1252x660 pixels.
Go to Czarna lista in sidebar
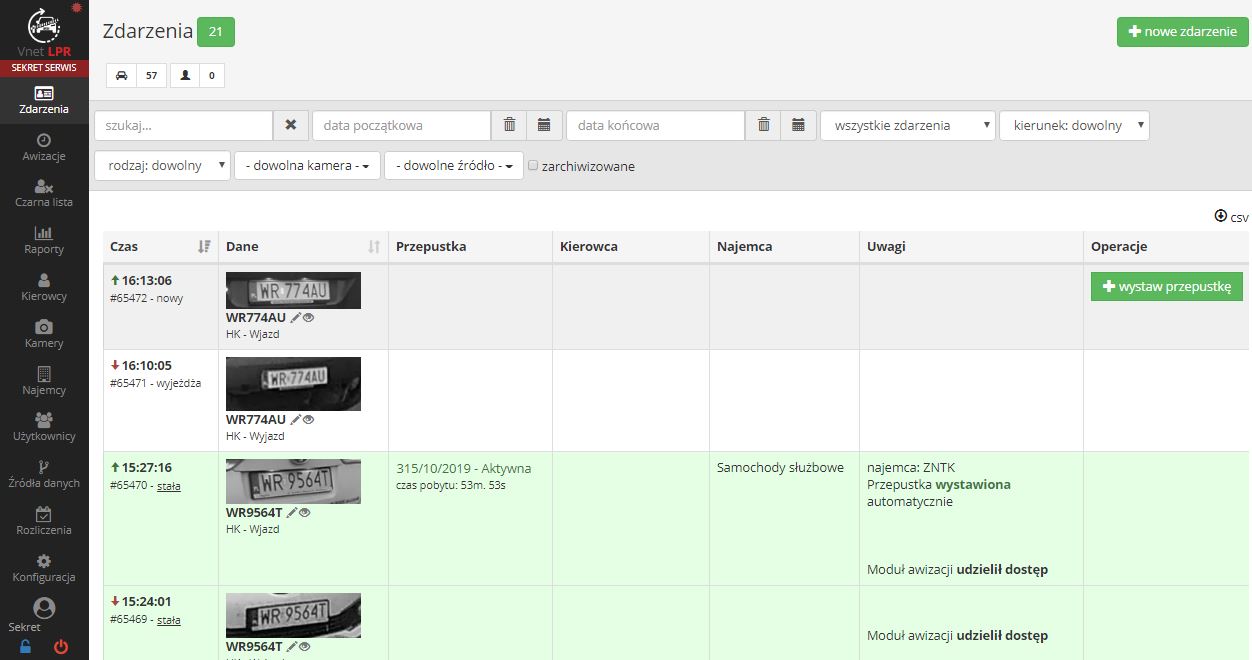click(x=44, y=194)
